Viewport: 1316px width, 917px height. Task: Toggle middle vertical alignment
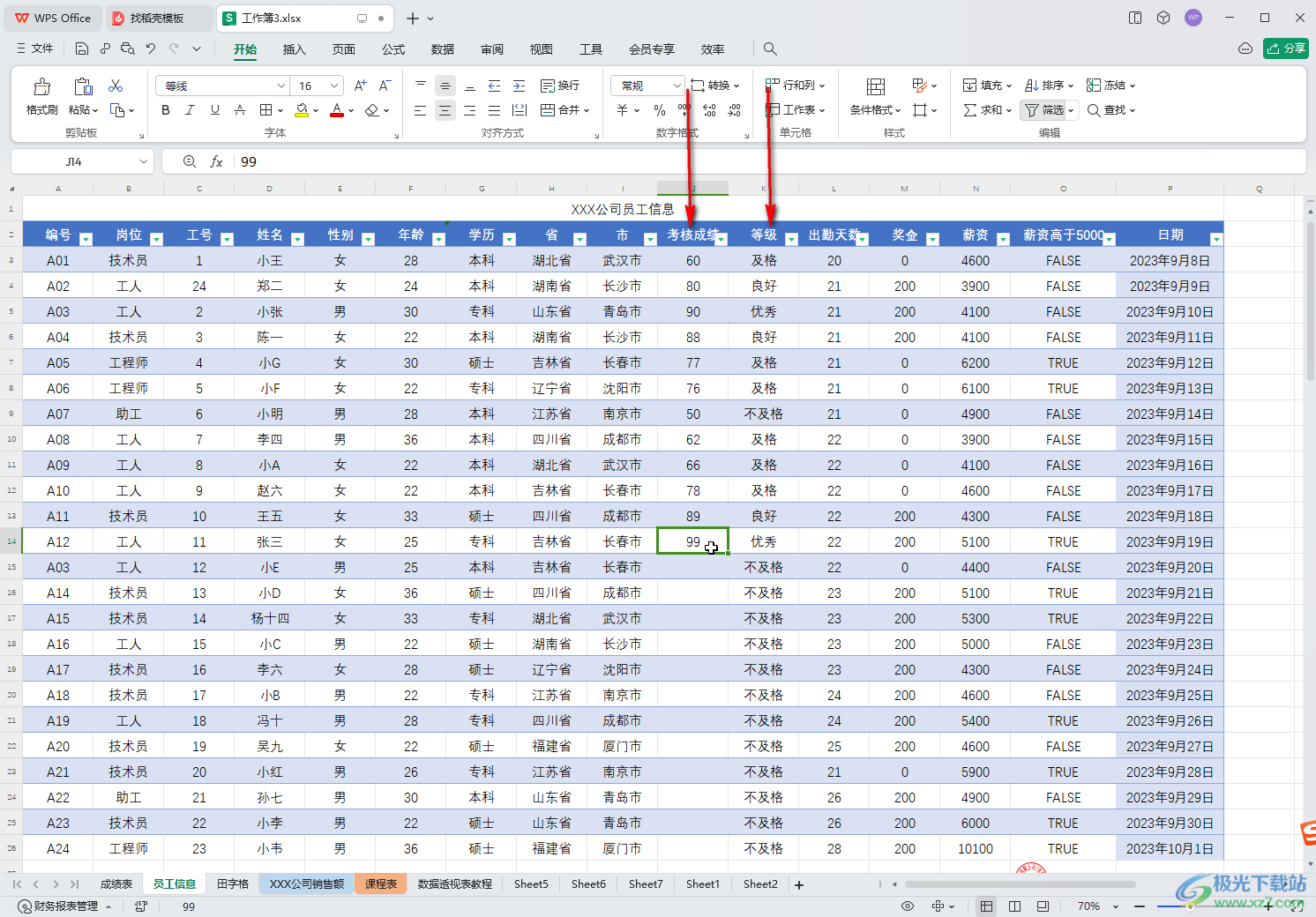point(445,86)
